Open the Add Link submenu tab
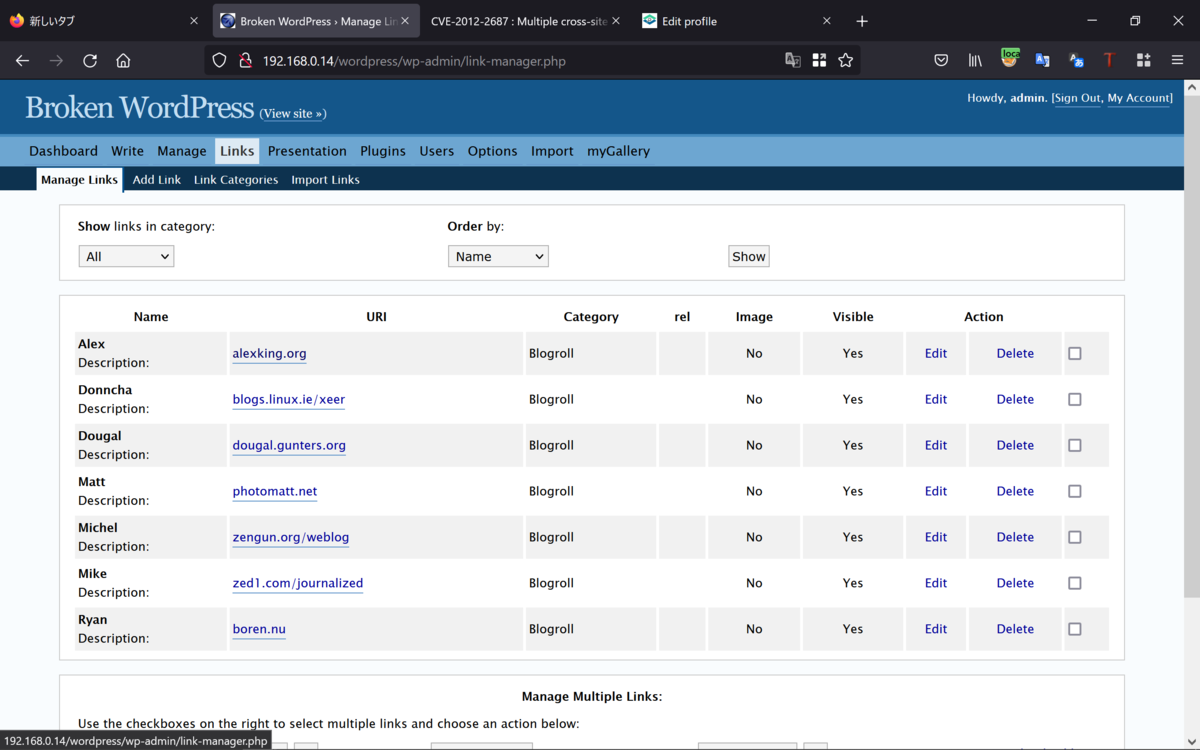 click(157, 180)
